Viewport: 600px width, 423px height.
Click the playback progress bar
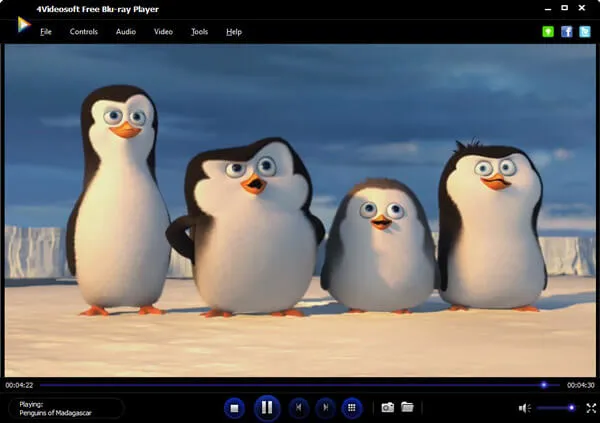(x=300, y=385)
